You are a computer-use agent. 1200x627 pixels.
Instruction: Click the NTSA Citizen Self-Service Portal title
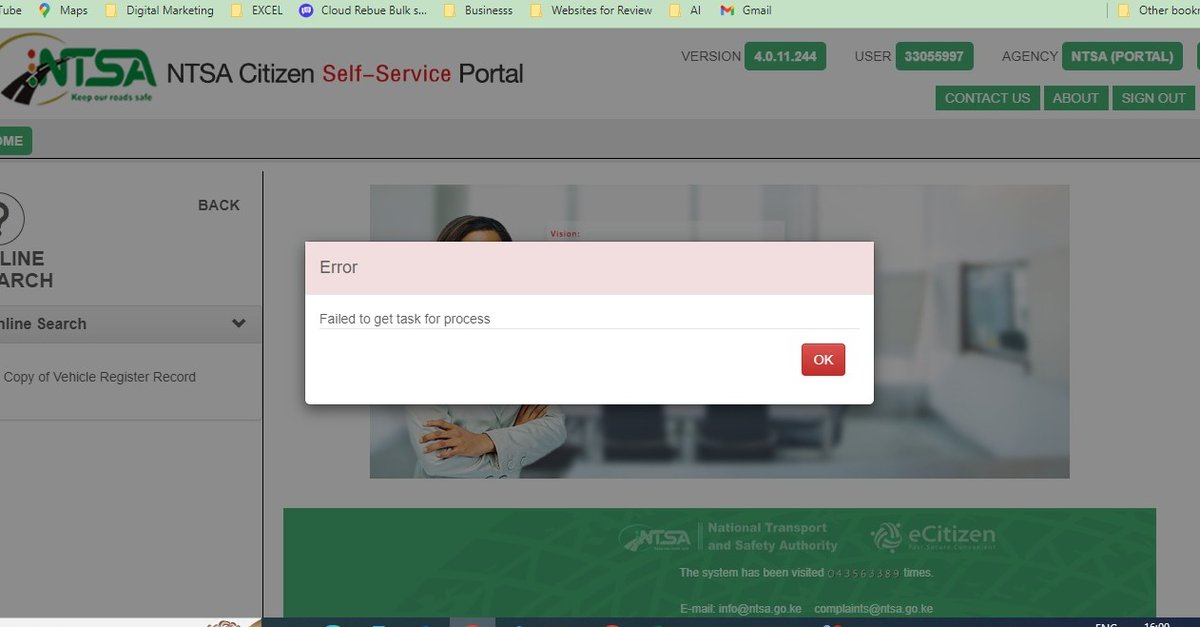coord(345,73)
